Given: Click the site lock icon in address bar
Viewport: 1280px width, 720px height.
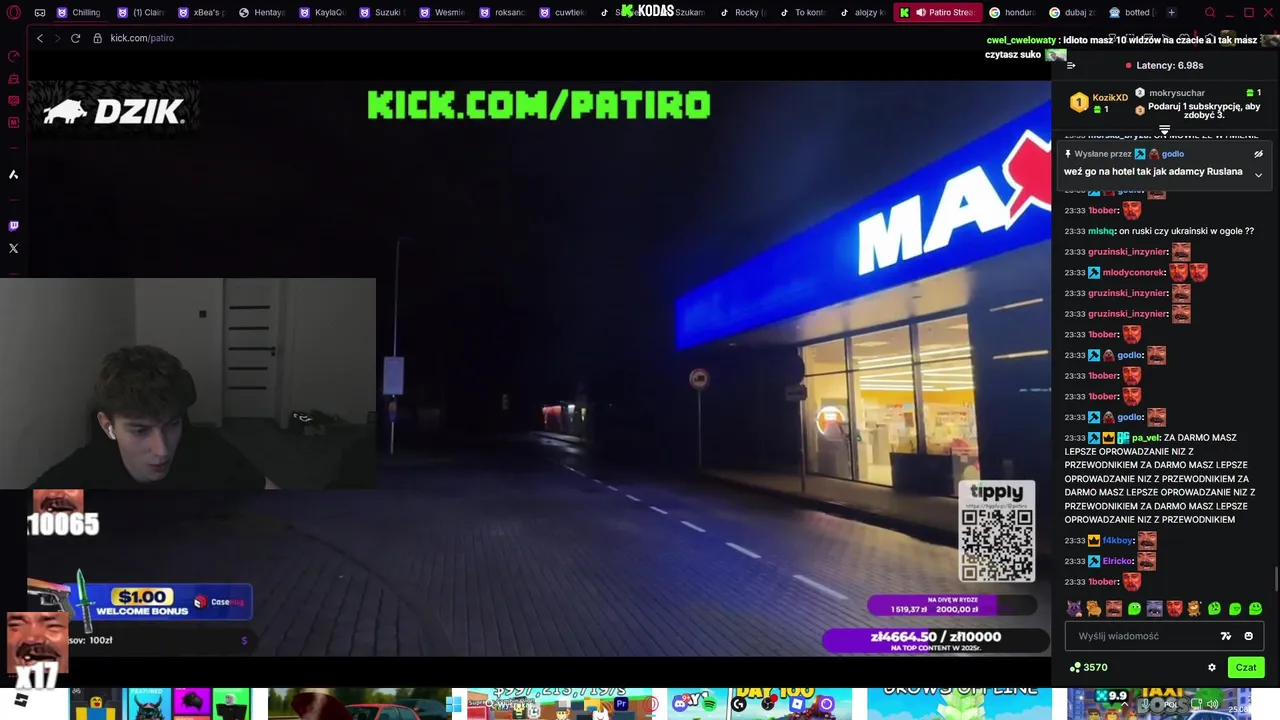Looking at the screenshot, I should 97,38.
